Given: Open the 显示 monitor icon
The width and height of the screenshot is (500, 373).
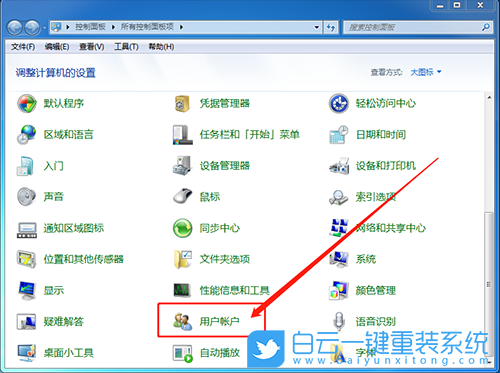Looking at the screenshot, I should click(x=27, y=290).
